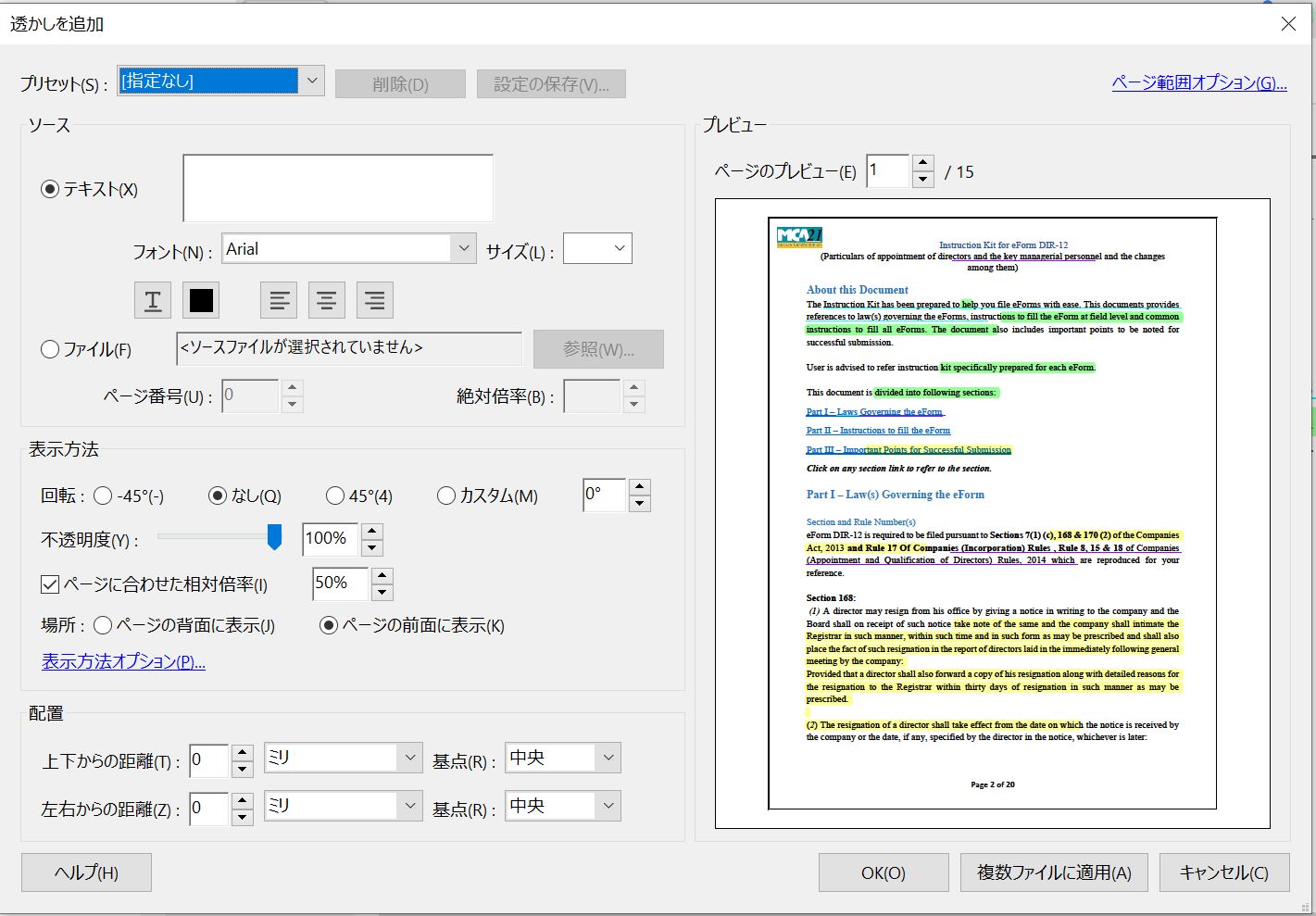Expand the Arial font dropdown
The height and width of the screenshot is (916, 1316).
click(463, 248)
